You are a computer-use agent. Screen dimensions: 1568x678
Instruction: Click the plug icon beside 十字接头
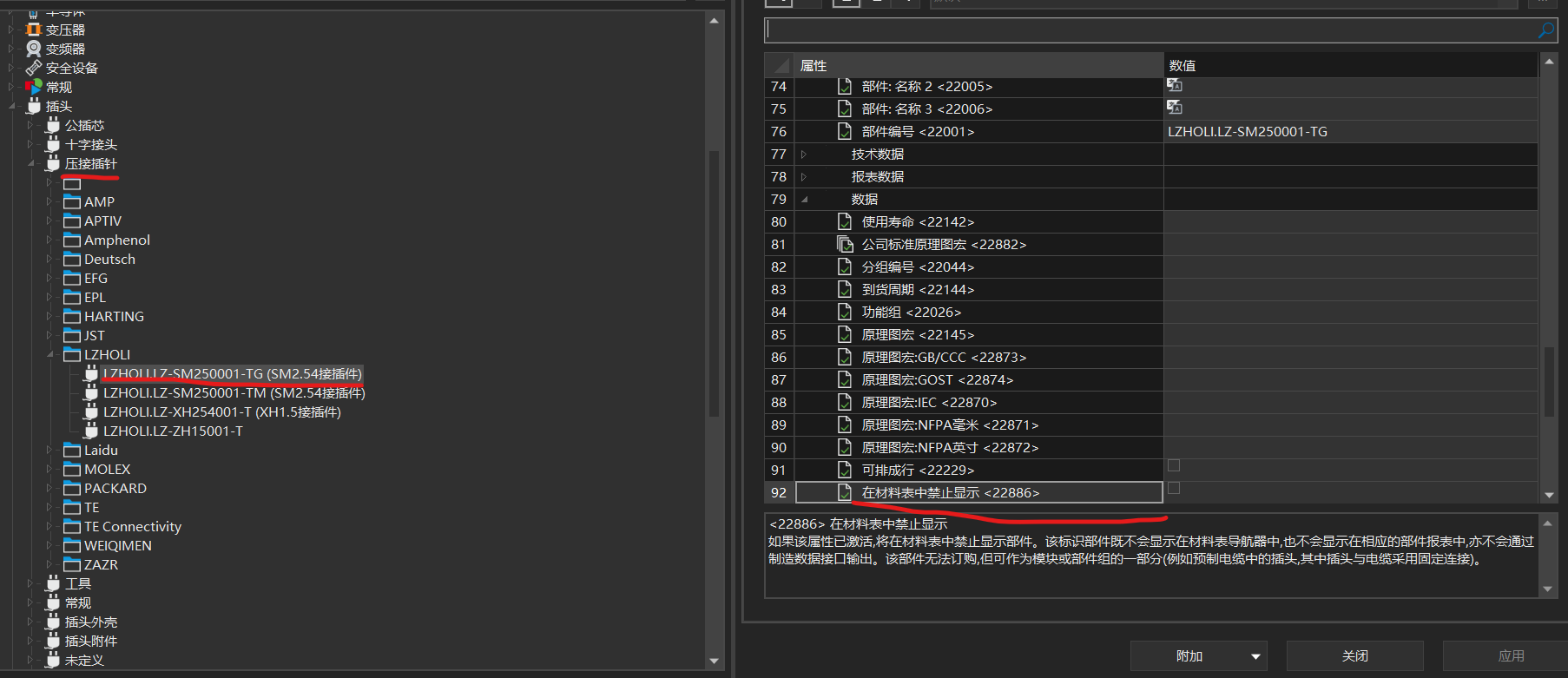click(53, 144)
